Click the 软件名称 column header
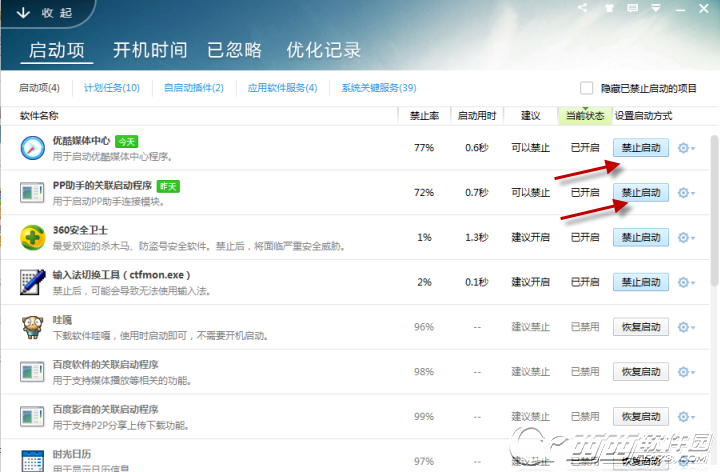Screen dimensions: 720x472 pos(39,116)
